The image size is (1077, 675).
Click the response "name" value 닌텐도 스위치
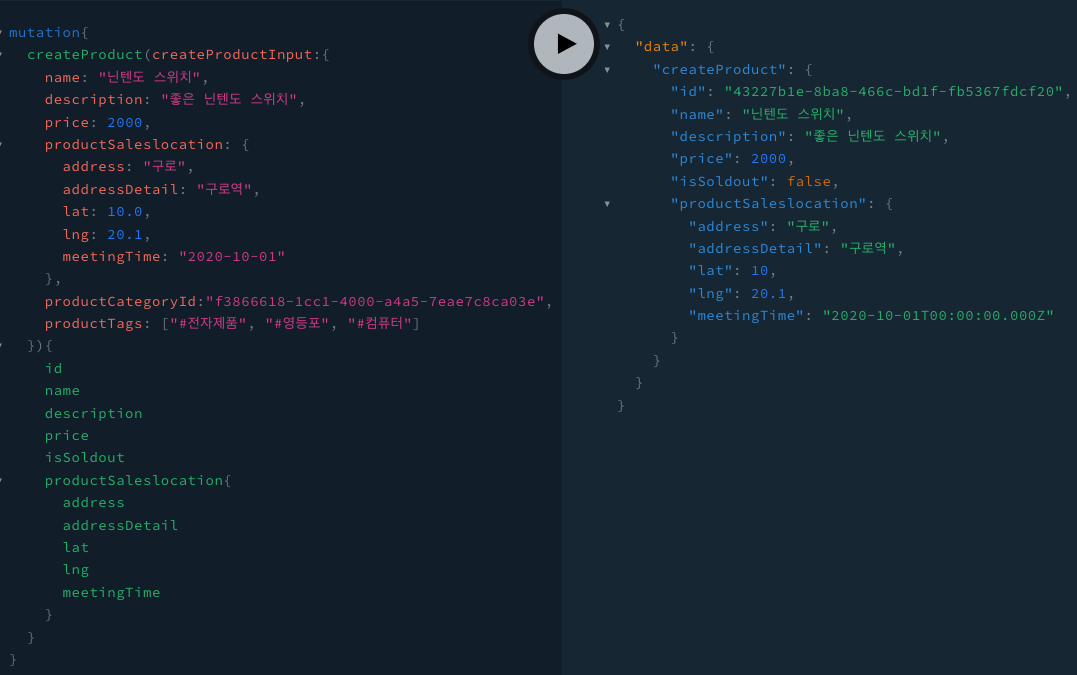[793, 114]
